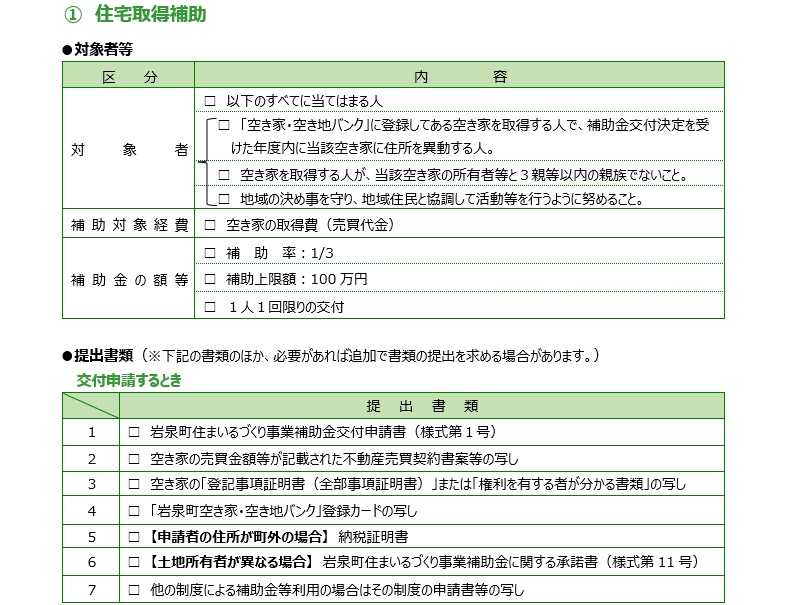Check the 納税証明書 checkbox
785x605 pixels.
134,537
